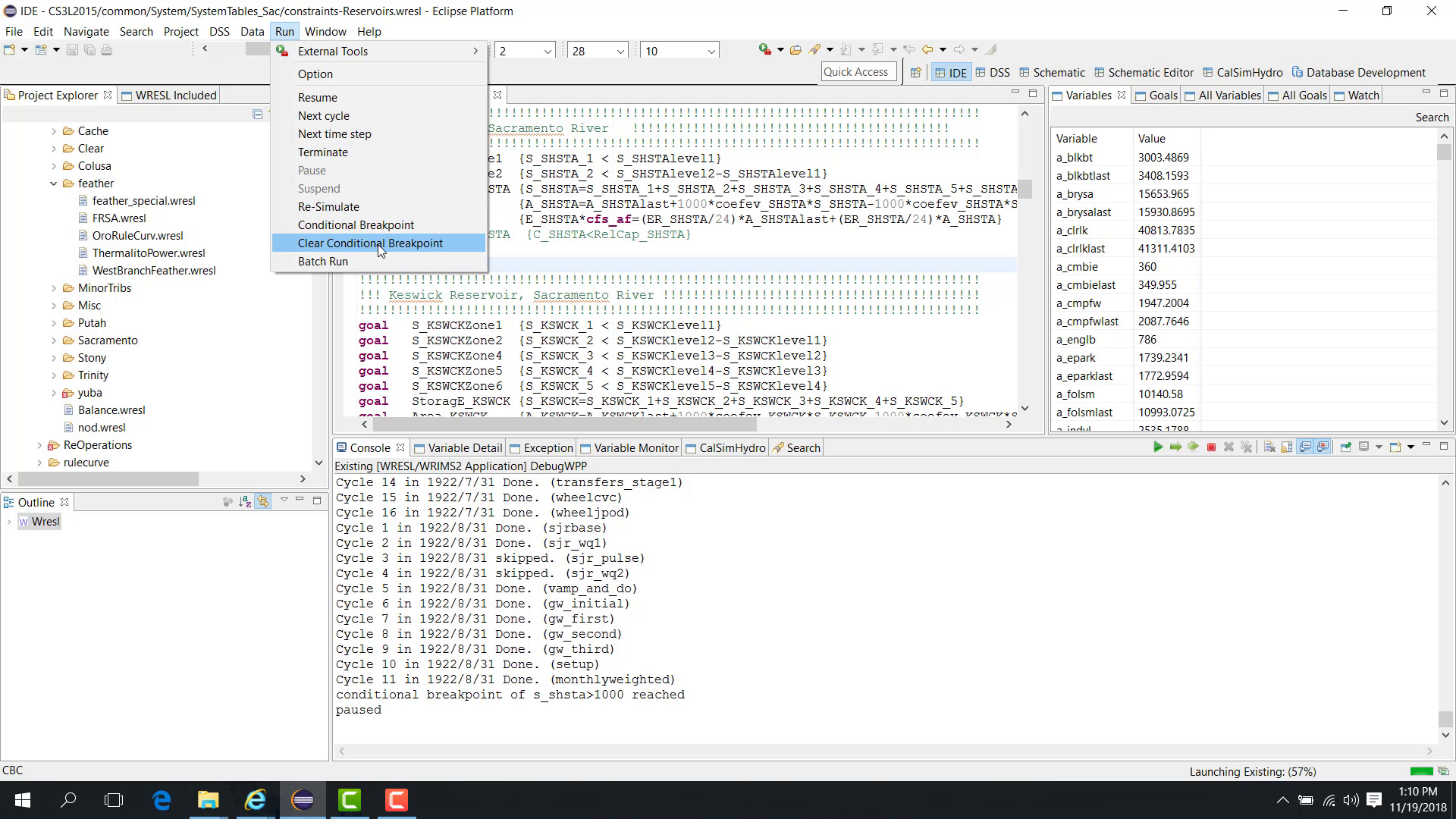Click the yellow Back navigation arrow
Image resolution: width=1456 pixels, height=819 pixels.
tap(927, 50)
